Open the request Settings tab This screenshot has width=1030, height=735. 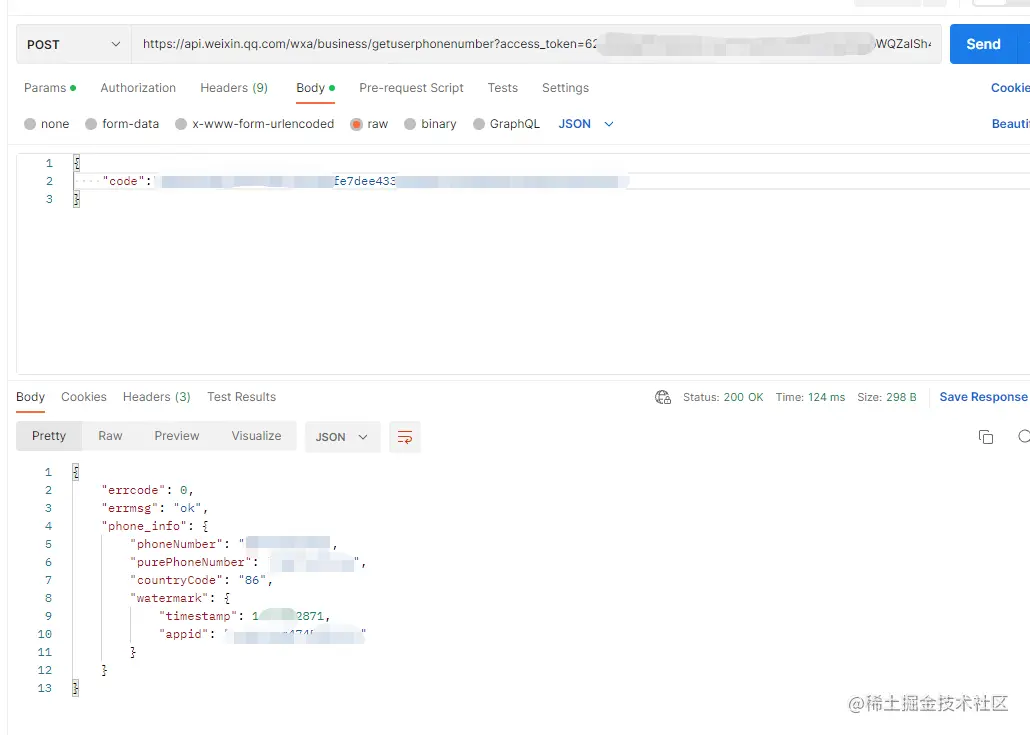(x=565, y=88)
